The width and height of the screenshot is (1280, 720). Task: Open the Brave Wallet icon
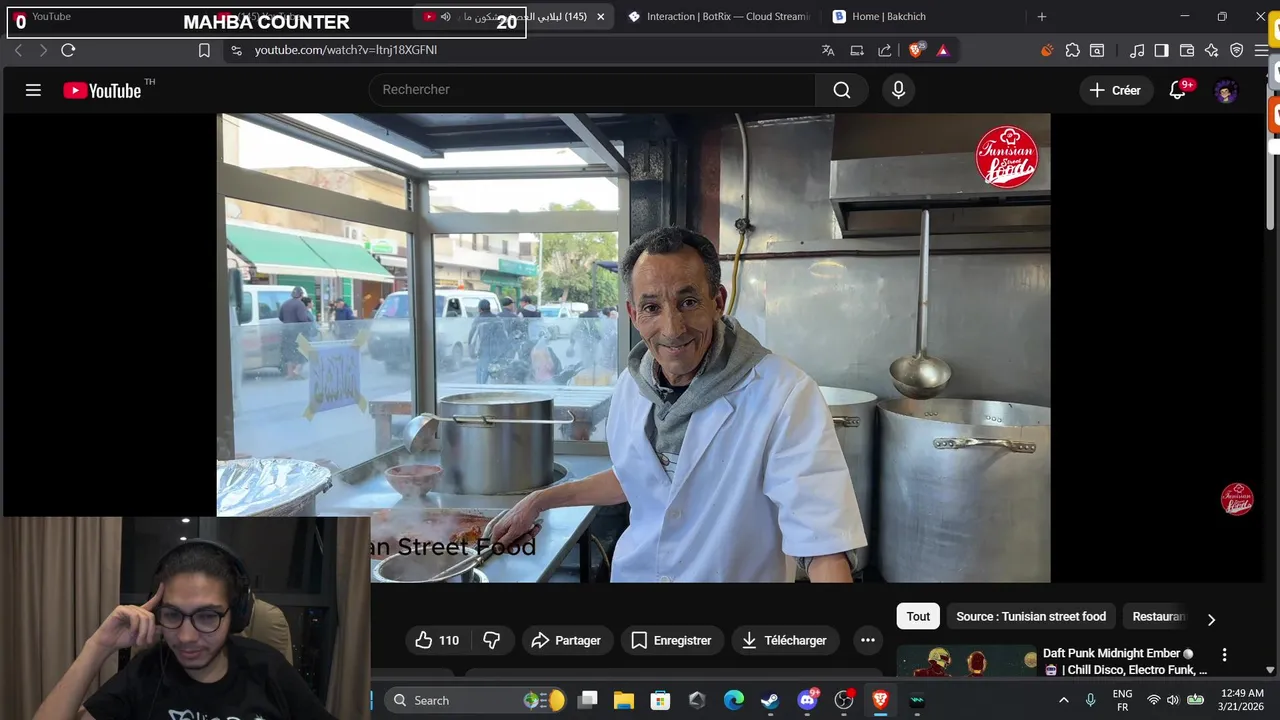pos(1187,50)
